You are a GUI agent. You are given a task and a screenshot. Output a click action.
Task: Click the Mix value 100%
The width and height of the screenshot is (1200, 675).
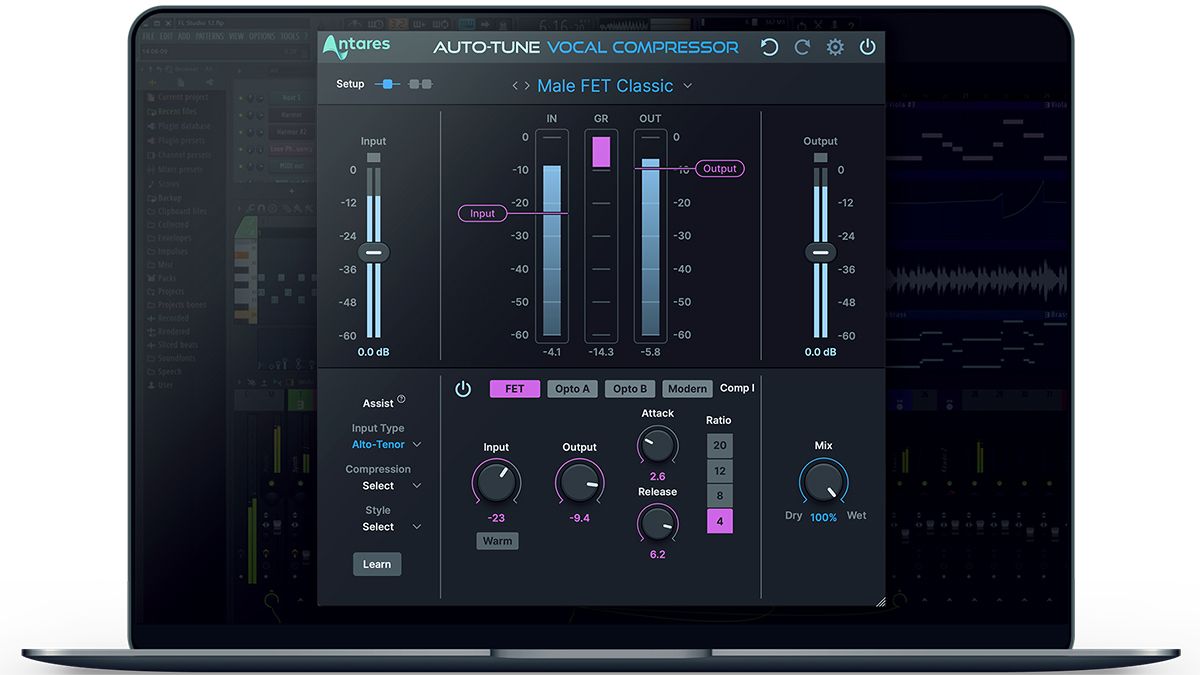[823, 517]
